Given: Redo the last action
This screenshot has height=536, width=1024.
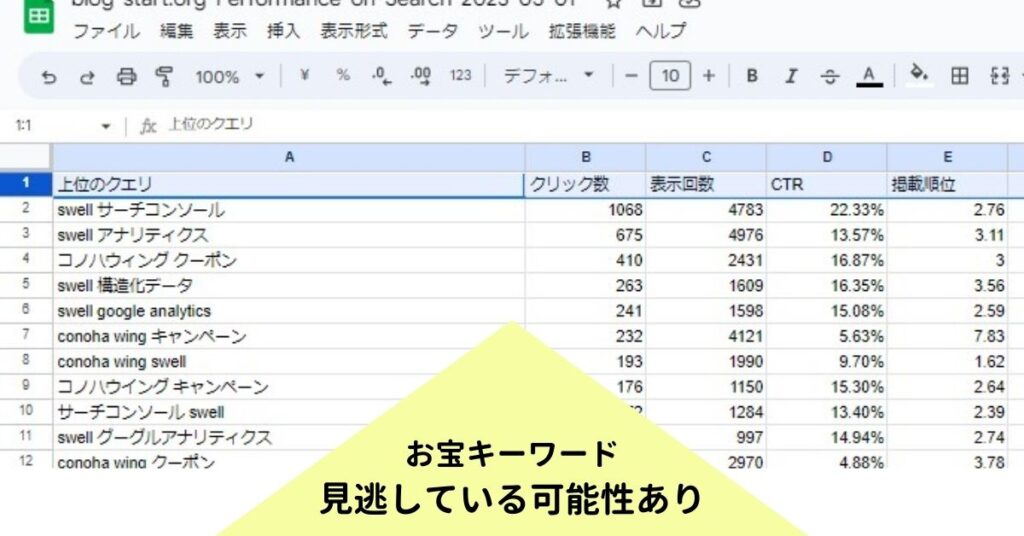Looking at the screenshot, I should [87, 77].
